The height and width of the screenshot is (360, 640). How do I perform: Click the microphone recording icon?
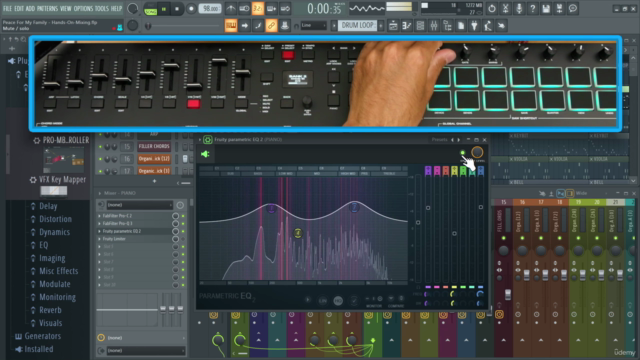(x=519, y=9)
